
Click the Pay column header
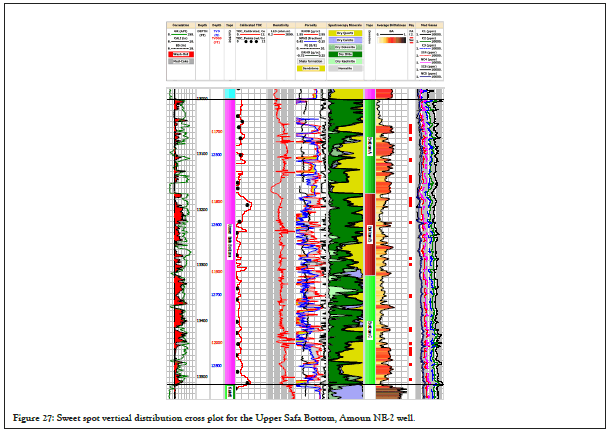tap(410, 24)
